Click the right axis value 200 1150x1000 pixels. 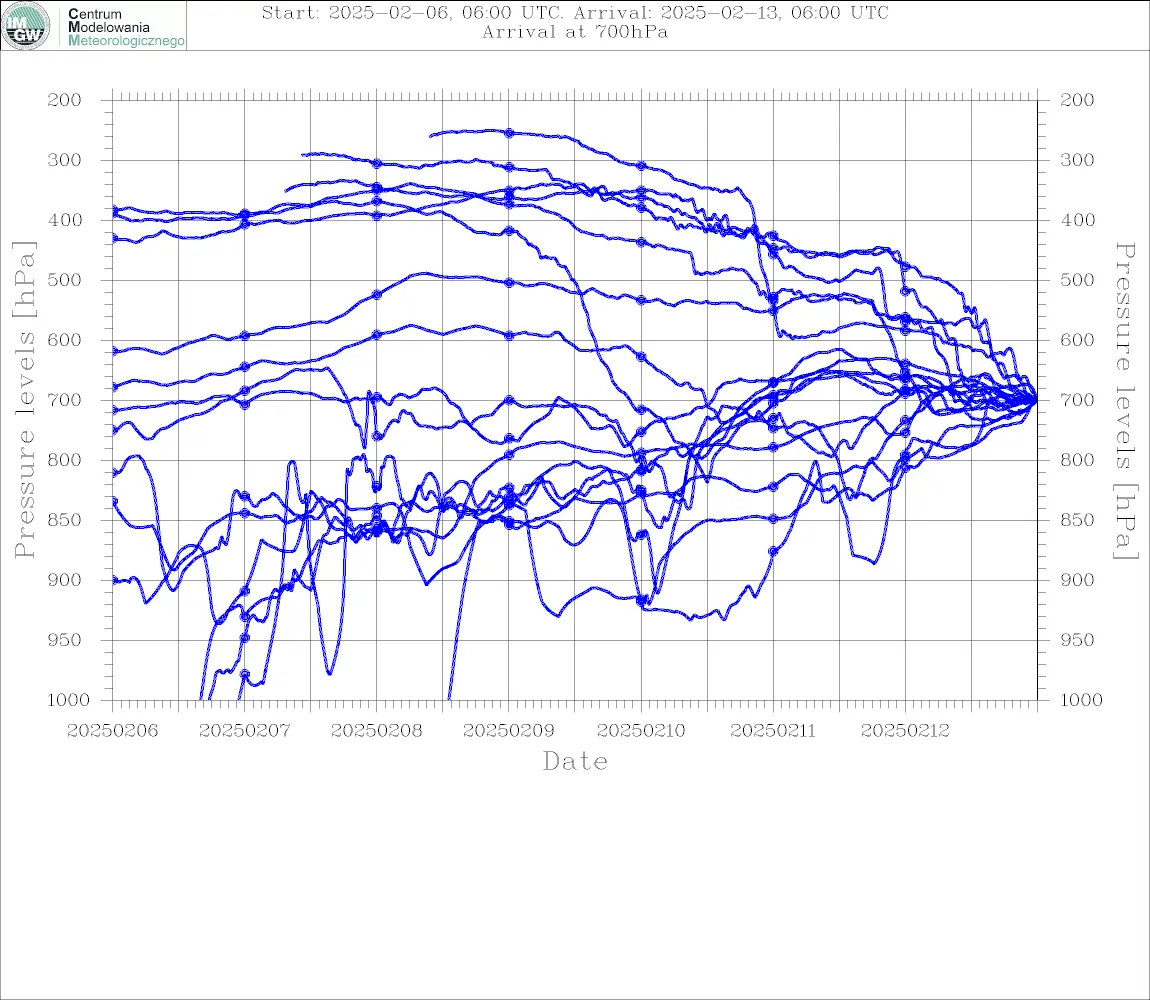click(1077, 100)
